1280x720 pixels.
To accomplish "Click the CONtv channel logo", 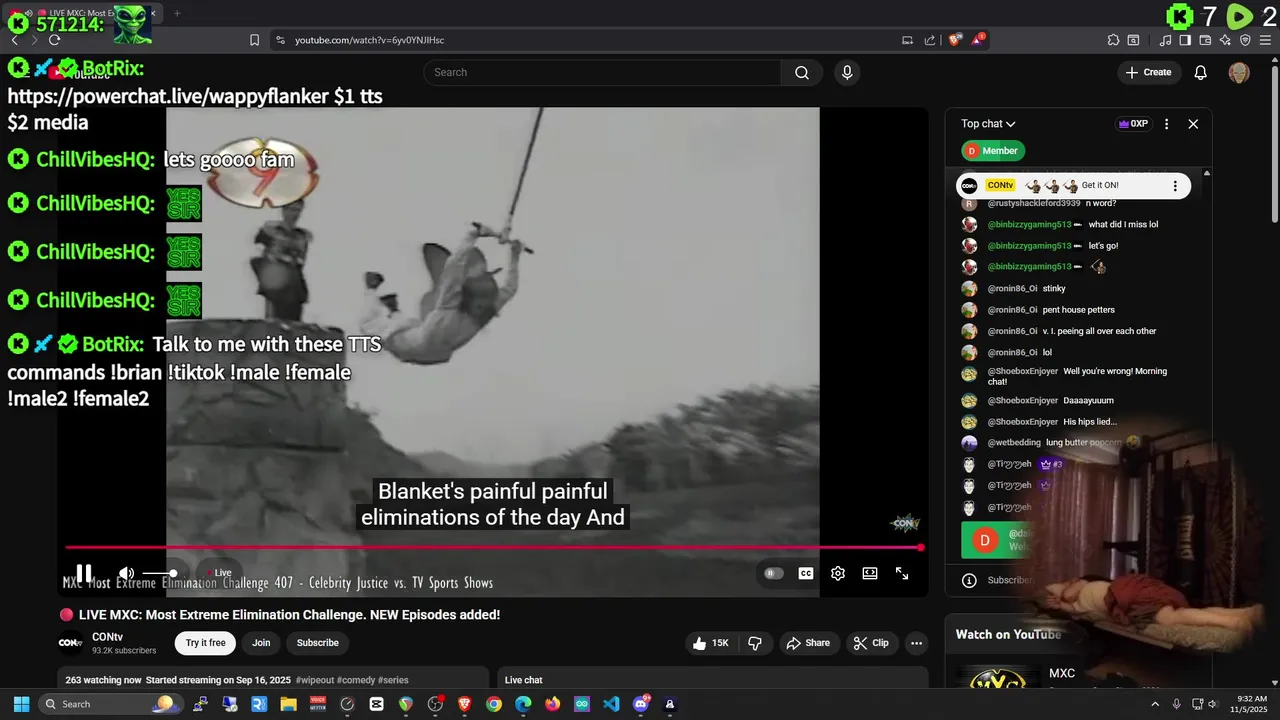I will point(70,643).
